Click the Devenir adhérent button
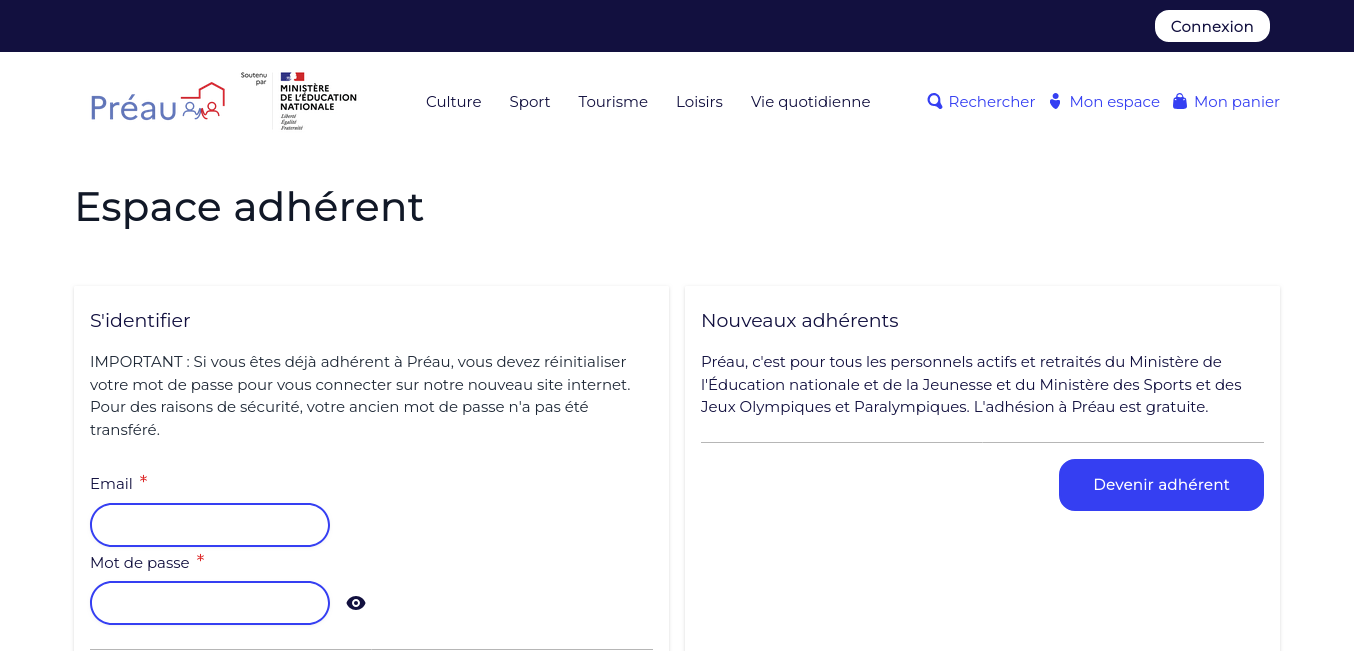Screen dimensions: 1366x651 coord(1161,485)
